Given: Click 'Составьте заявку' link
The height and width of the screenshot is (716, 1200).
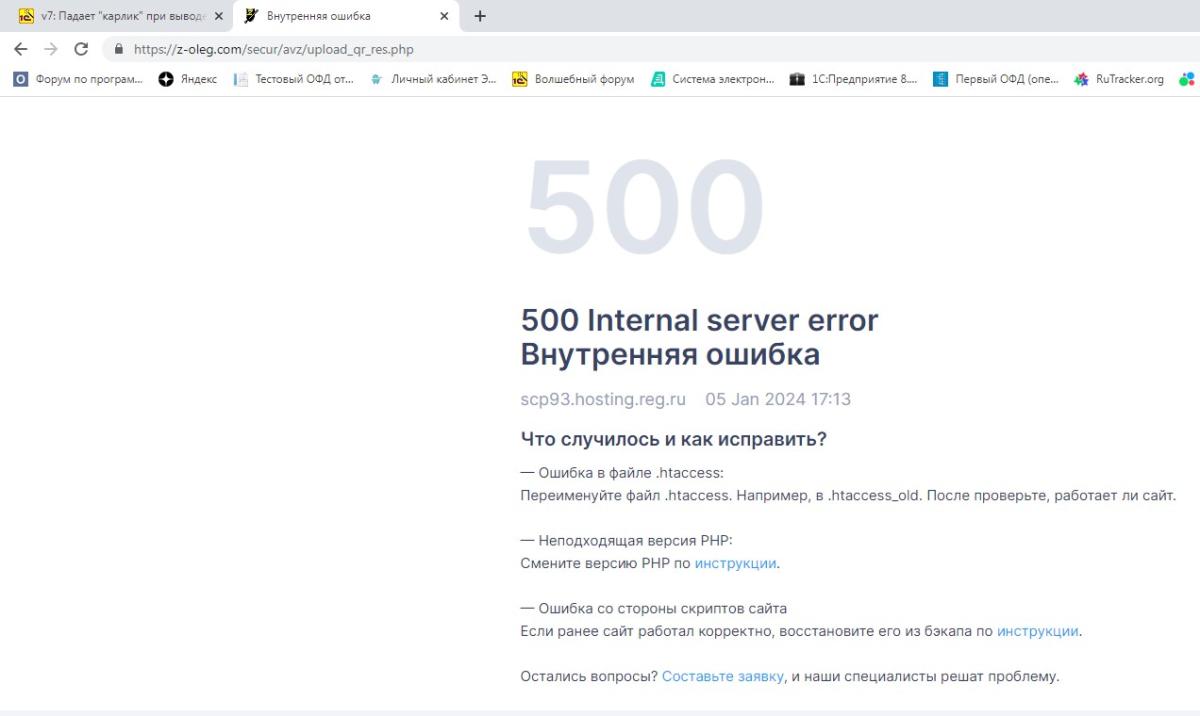Looking at the screenshot, I should 722,677.
